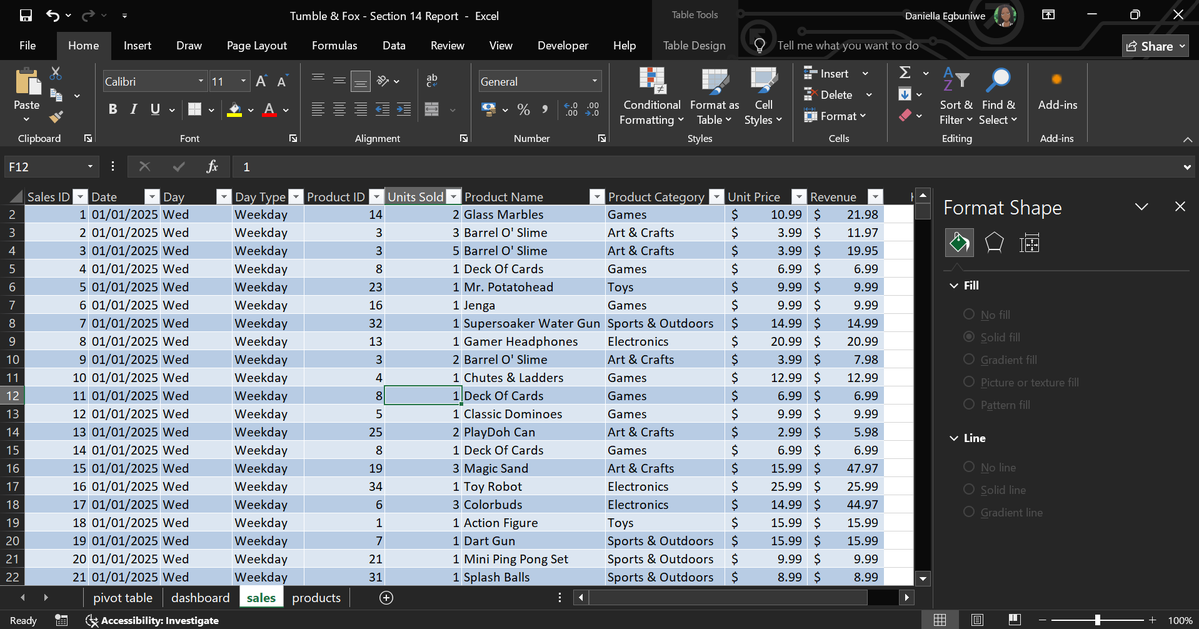
Task: Click Accessibility: Investigate in status bar
Action: tap(152, 621)
